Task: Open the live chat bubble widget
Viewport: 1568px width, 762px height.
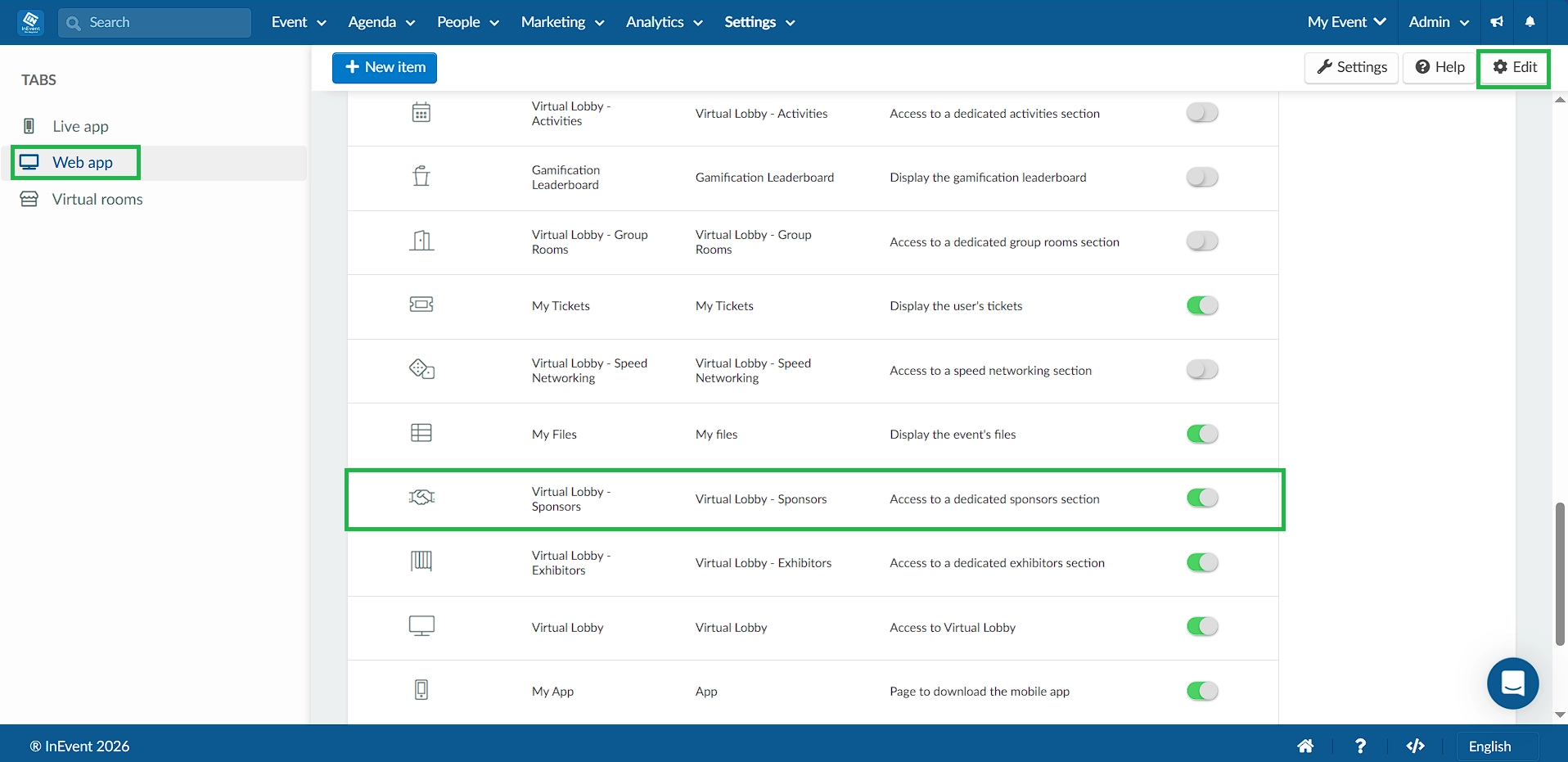Action: pyautogui.click(x=1512, y=683)
